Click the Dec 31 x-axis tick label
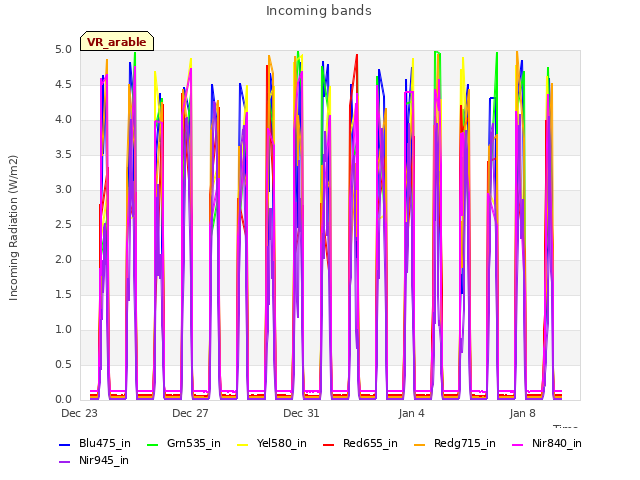Screen dimensions: 640x480 [x=301, y=413]
